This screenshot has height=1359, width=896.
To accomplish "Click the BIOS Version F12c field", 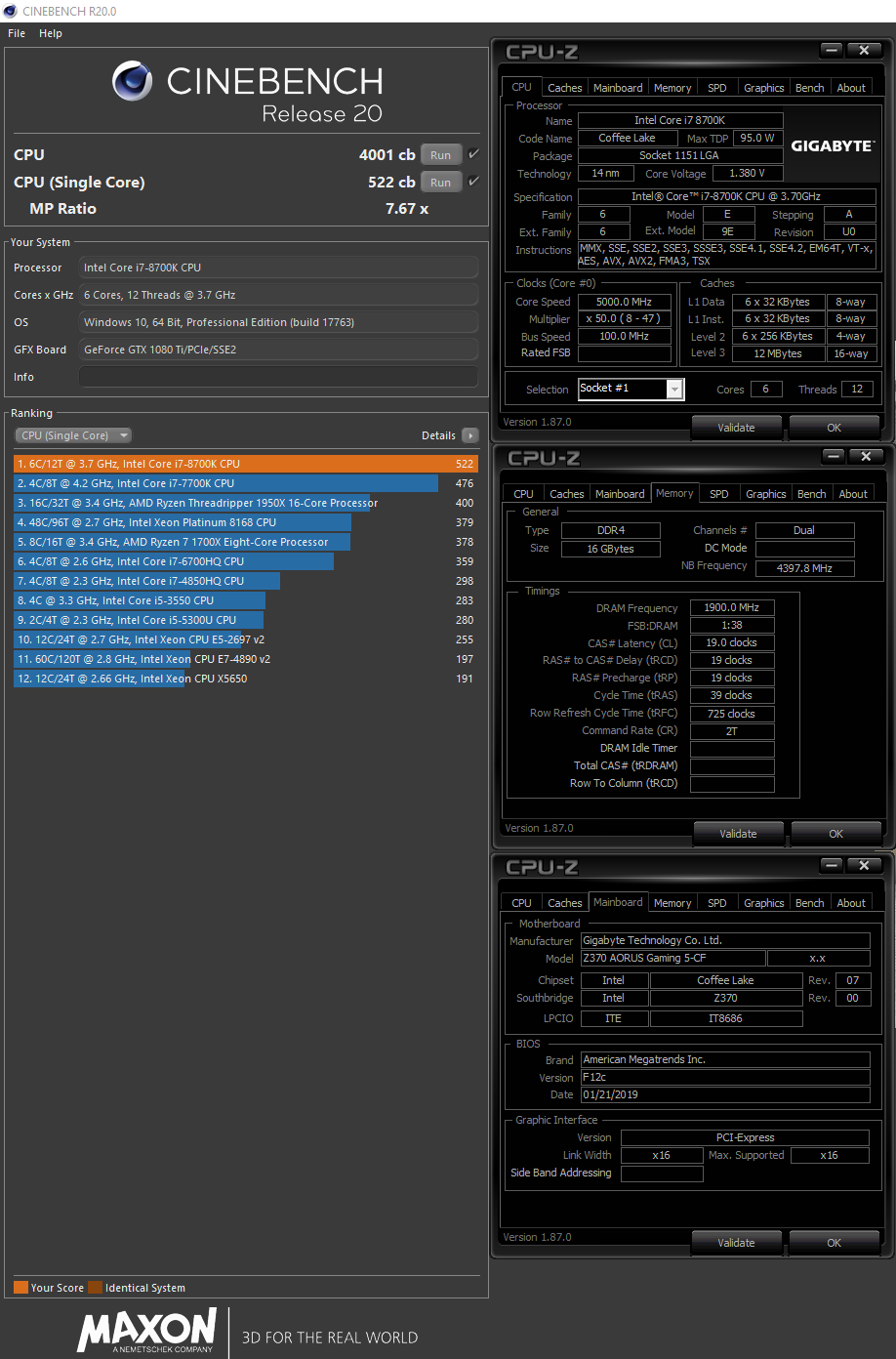I will click(x=725, y=1077).
